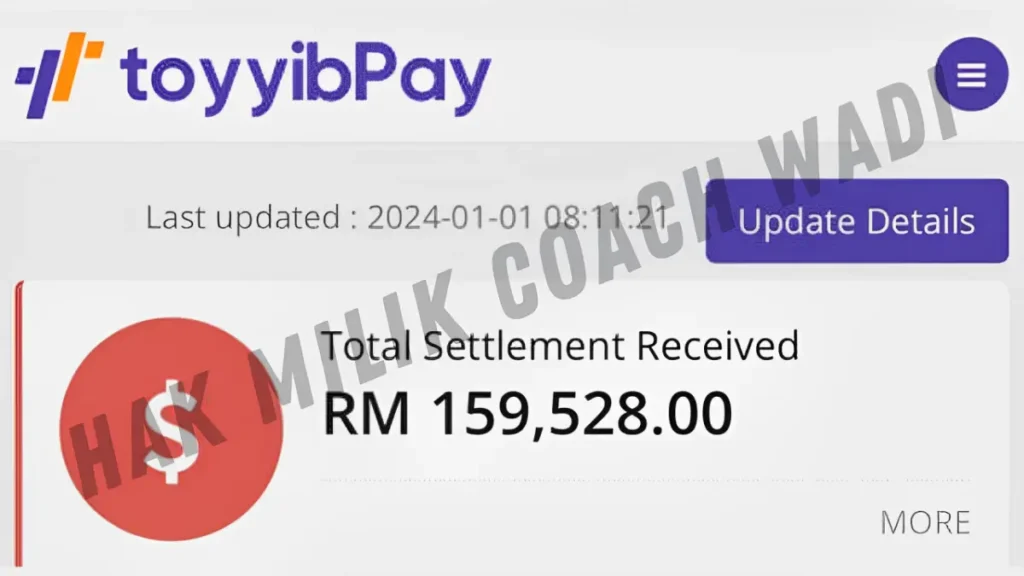Click the white dollar symbol inside the circle
This screenshot has height=576, width=1024.
[x=171, y=430]
